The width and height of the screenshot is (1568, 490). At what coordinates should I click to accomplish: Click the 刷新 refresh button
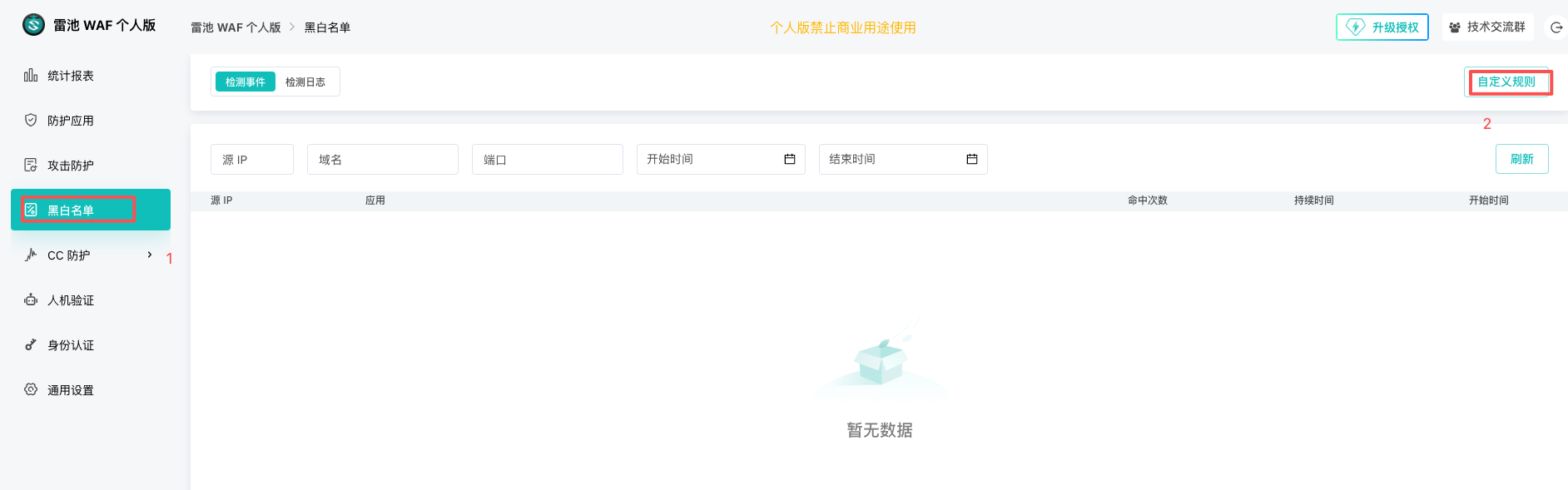click(1521, 160)
